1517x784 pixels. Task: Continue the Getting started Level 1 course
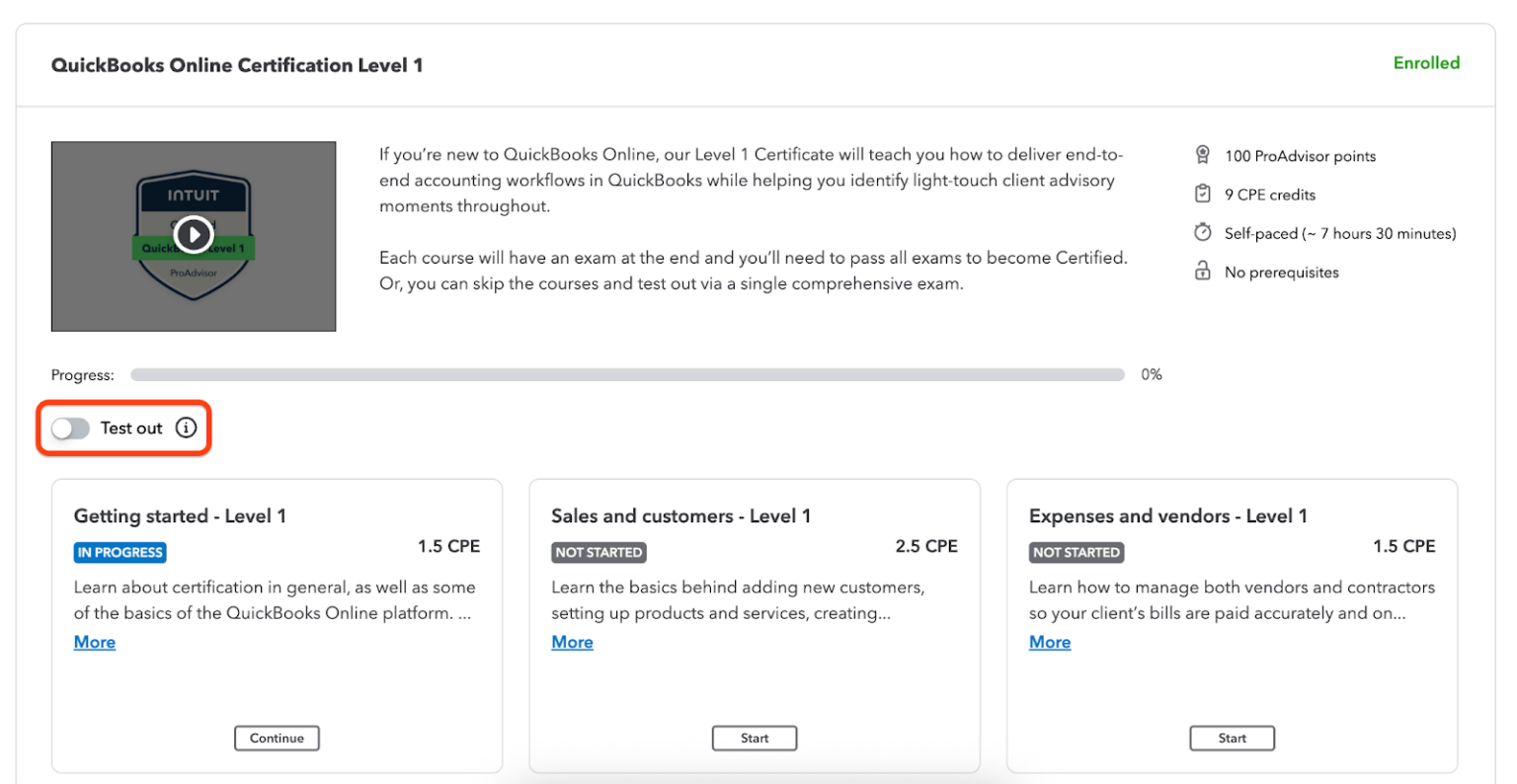point(277,738)
